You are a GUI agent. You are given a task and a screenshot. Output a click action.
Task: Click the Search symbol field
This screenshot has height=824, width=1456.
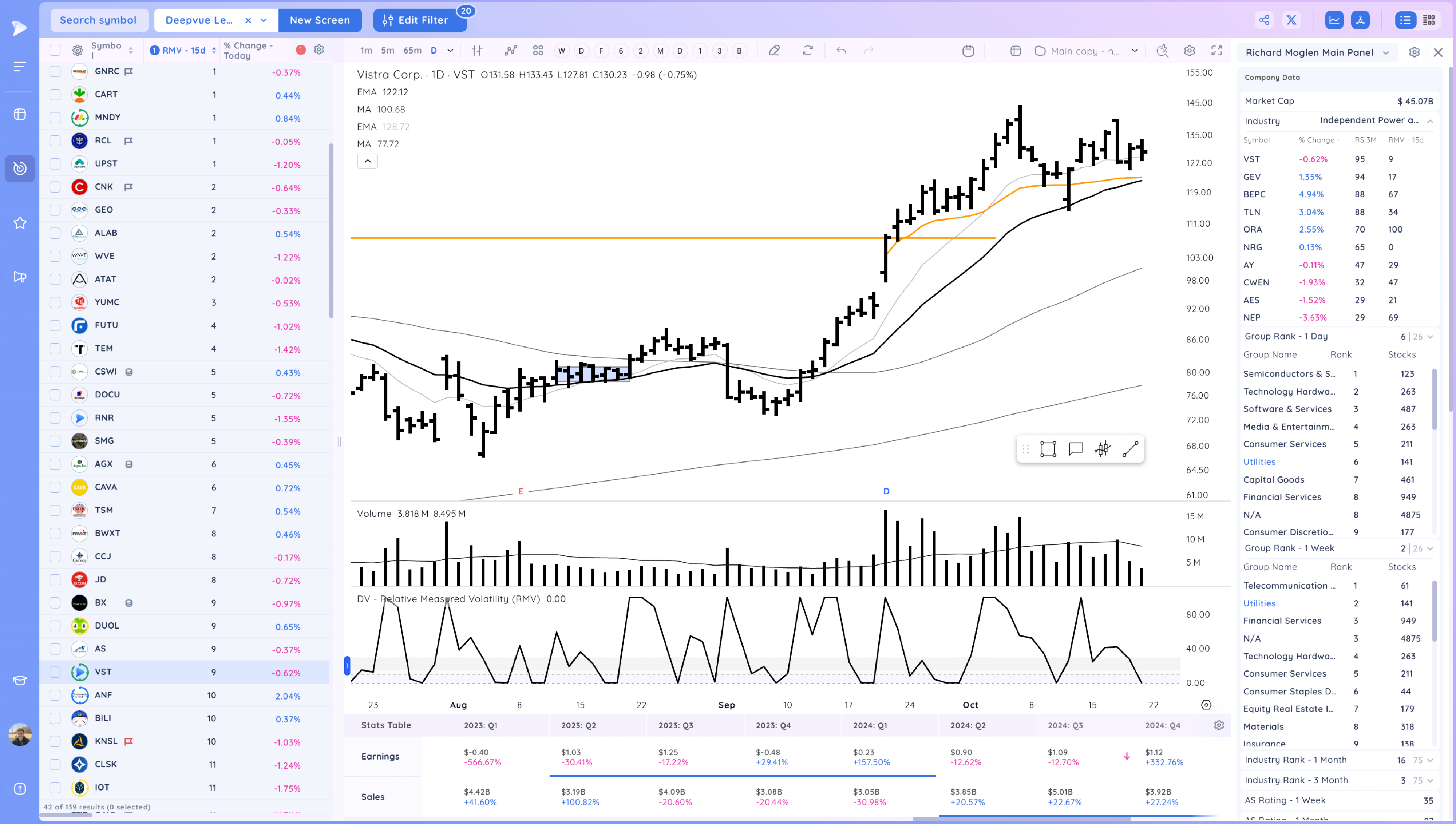point(99,20)
